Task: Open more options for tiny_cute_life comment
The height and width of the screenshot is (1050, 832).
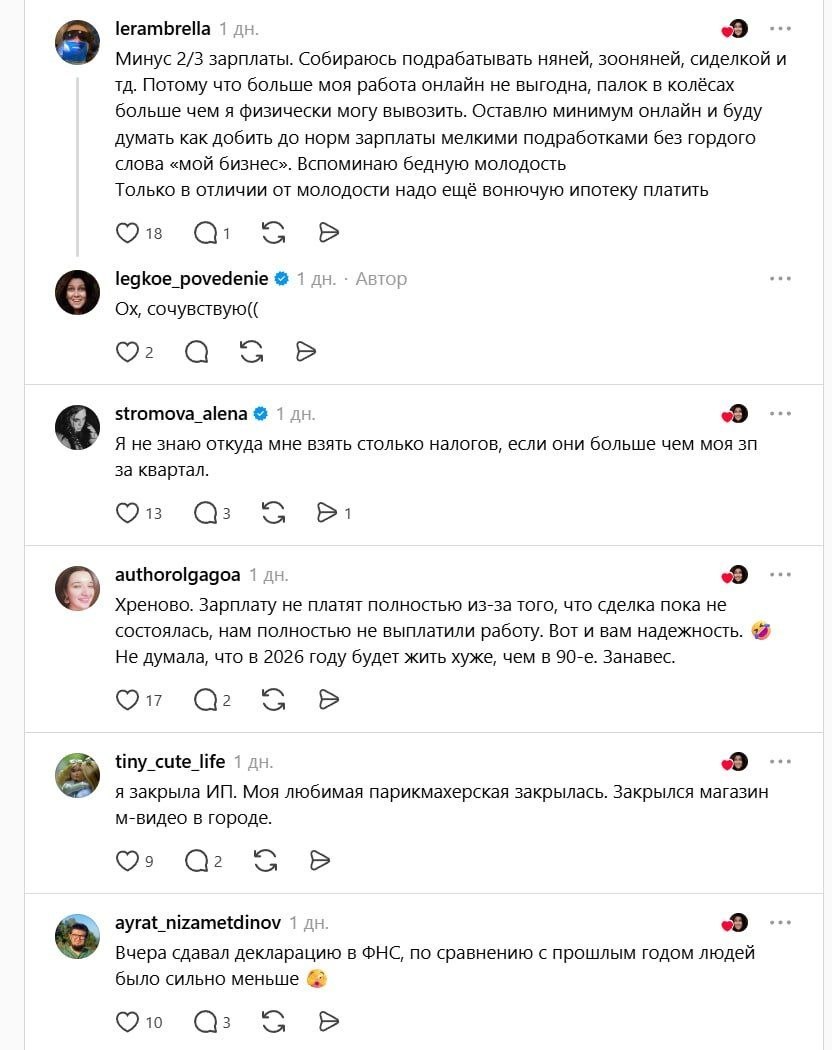Action: (780, 761)
